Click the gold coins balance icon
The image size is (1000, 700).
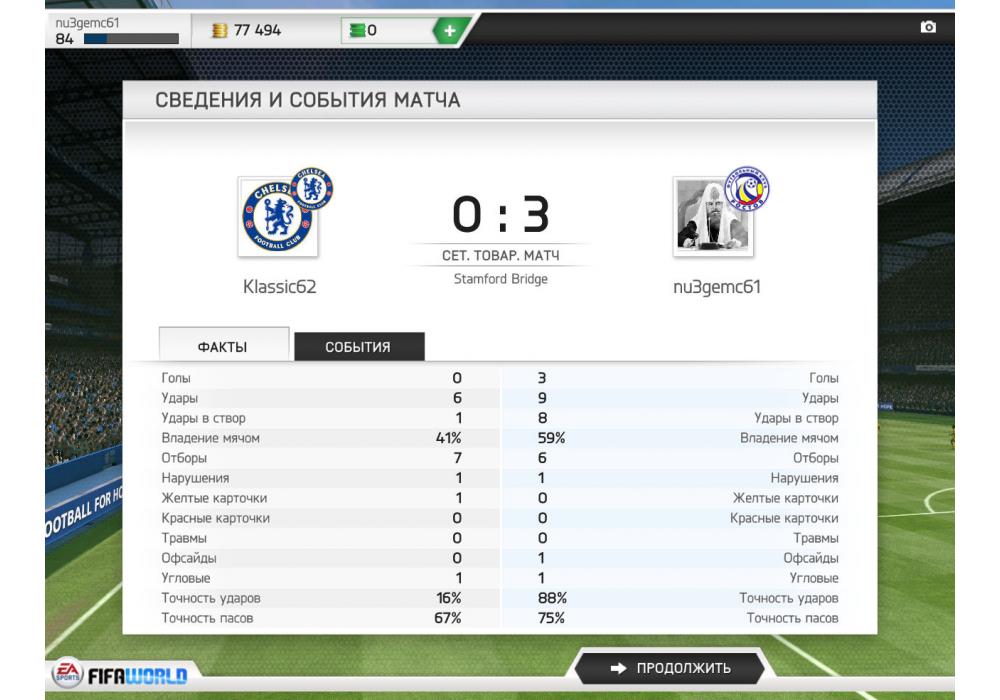[x=219, y=30]
